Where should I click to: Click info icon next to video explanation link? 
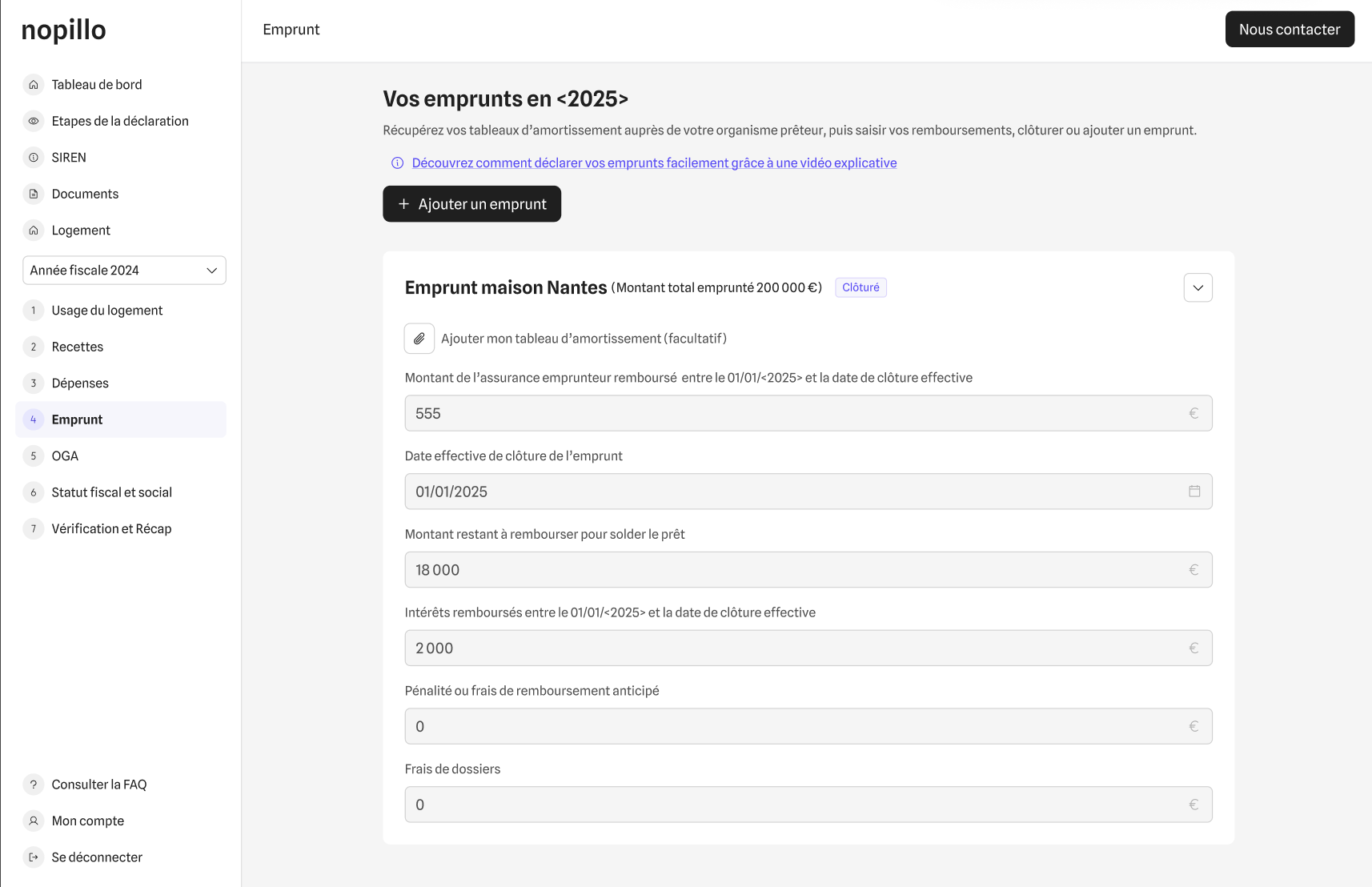click(397, 163)
